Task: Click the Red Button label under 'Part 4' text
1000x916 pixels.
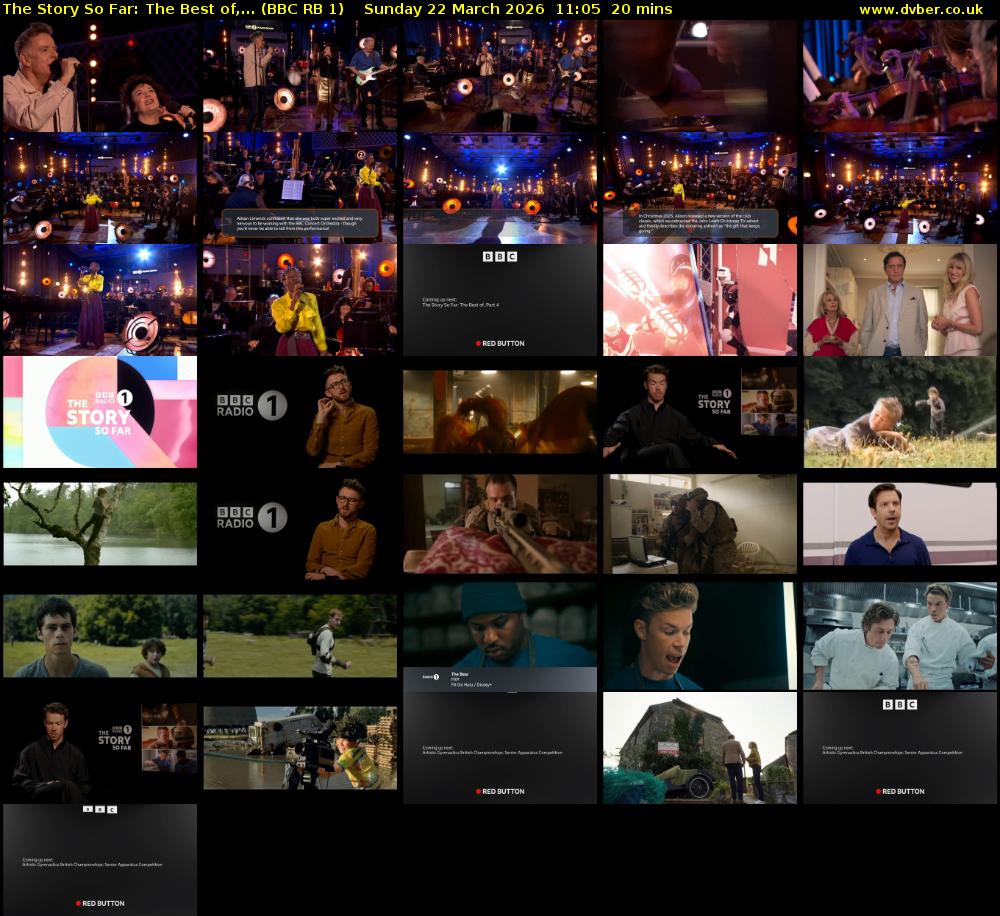Action: pyautogui.click(x=500, y=343)
